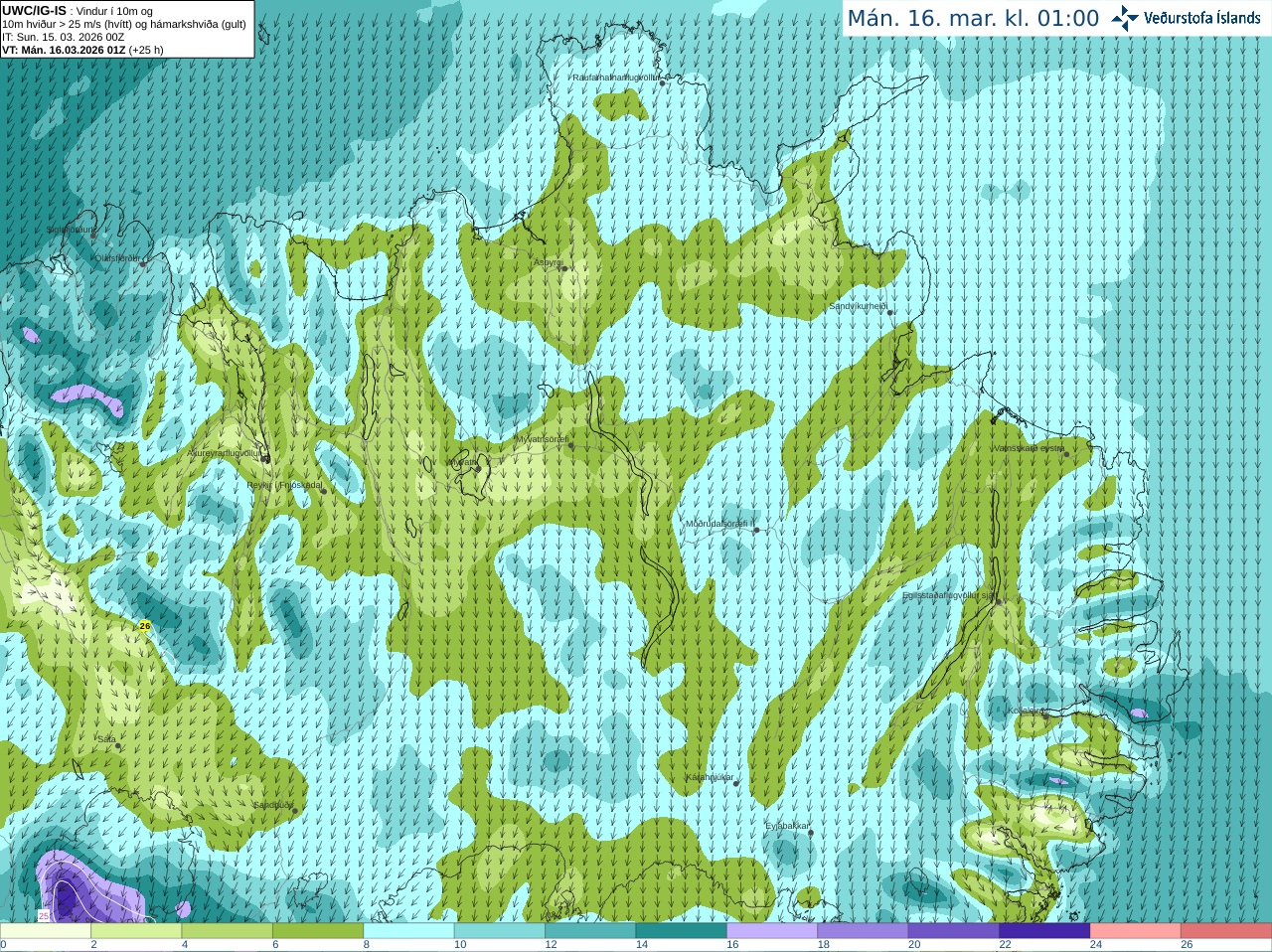Click the 25 gust contour label
The width and height of the screenshot is (1272, 952).
coord(44,914)
